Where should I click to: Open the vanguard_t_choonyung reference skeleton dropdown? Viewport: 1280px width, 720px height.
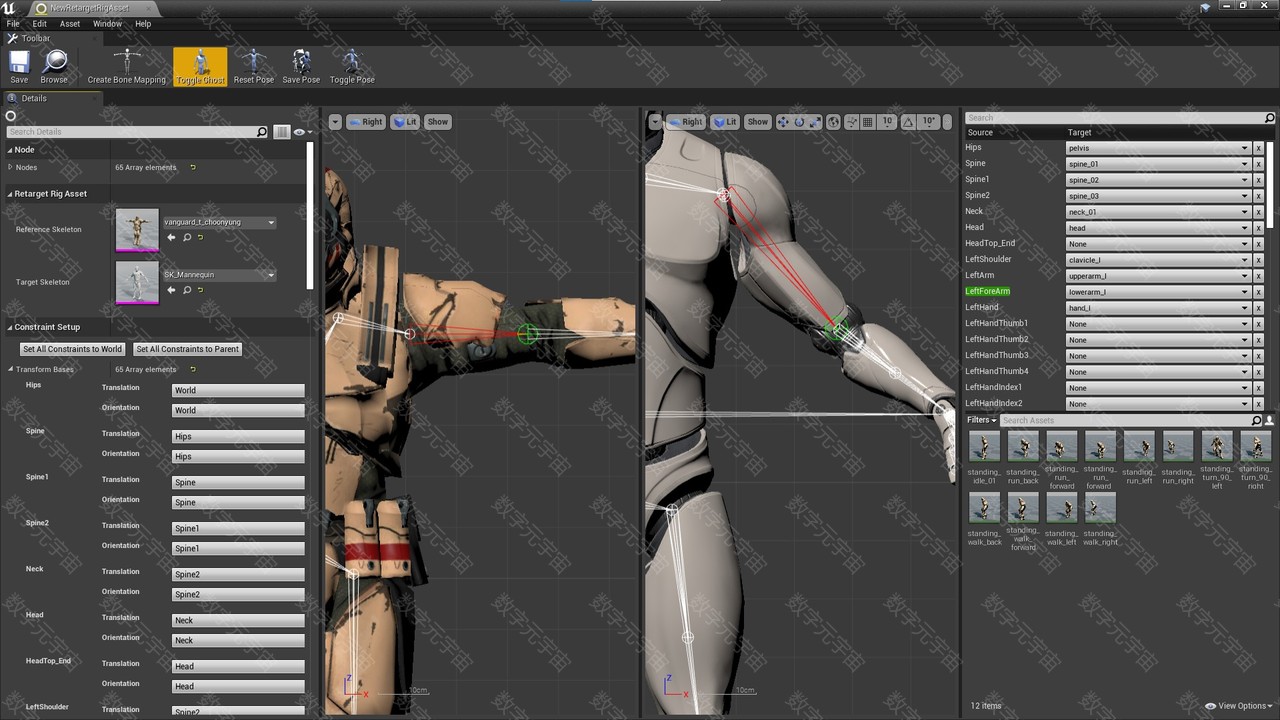coord(219,222)
